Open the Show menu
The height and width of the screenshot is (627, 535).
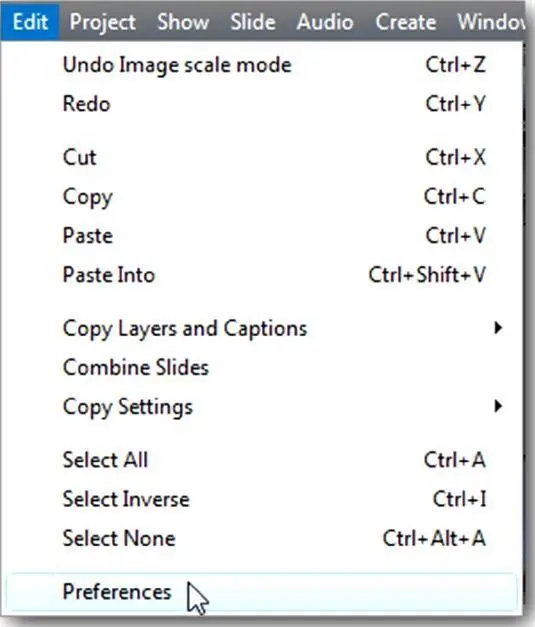coord(183,22)
